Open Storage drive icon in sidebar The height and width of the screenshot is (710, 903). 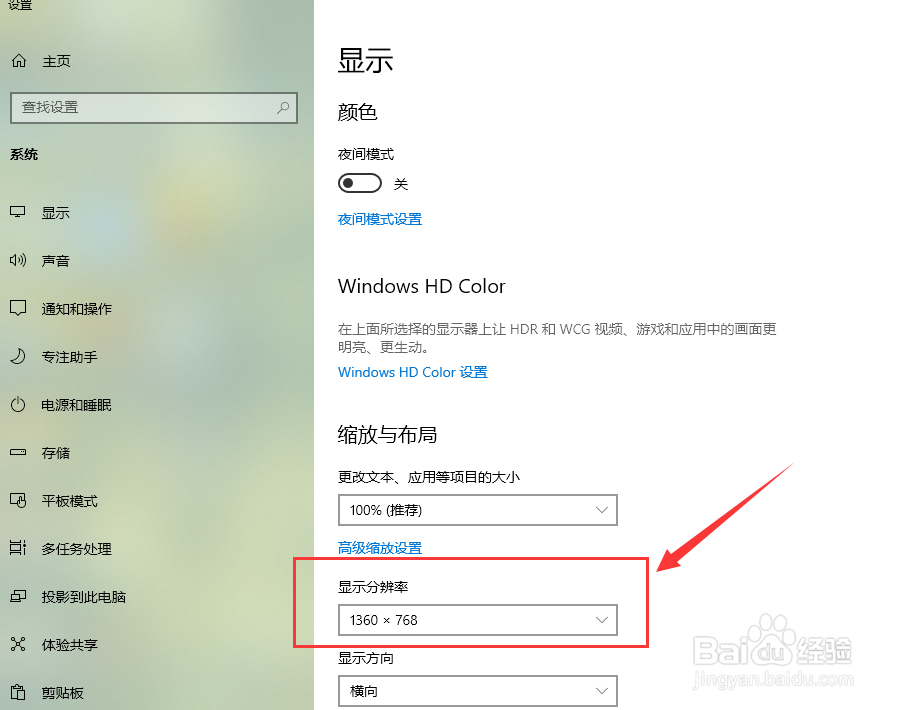[x=18, y=453]
